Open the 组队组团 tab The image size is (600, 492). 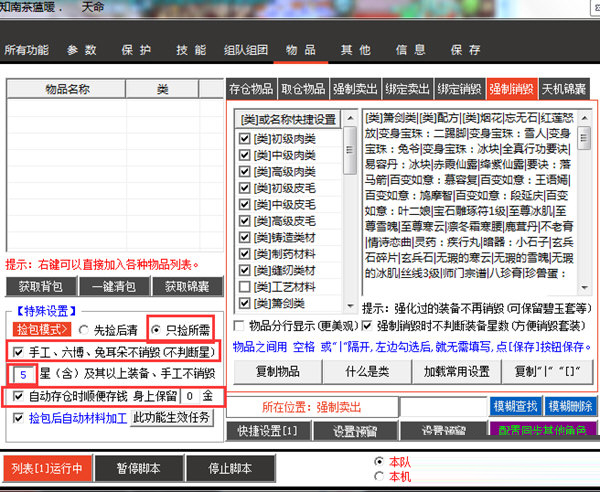pos(246,50)
